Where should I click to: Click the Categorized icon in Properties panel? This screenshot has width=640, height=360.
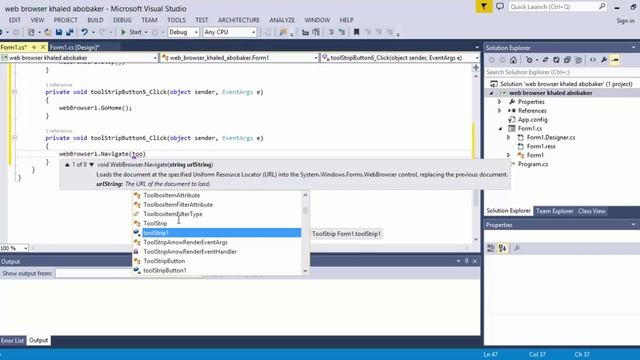[x=491, y=248]
